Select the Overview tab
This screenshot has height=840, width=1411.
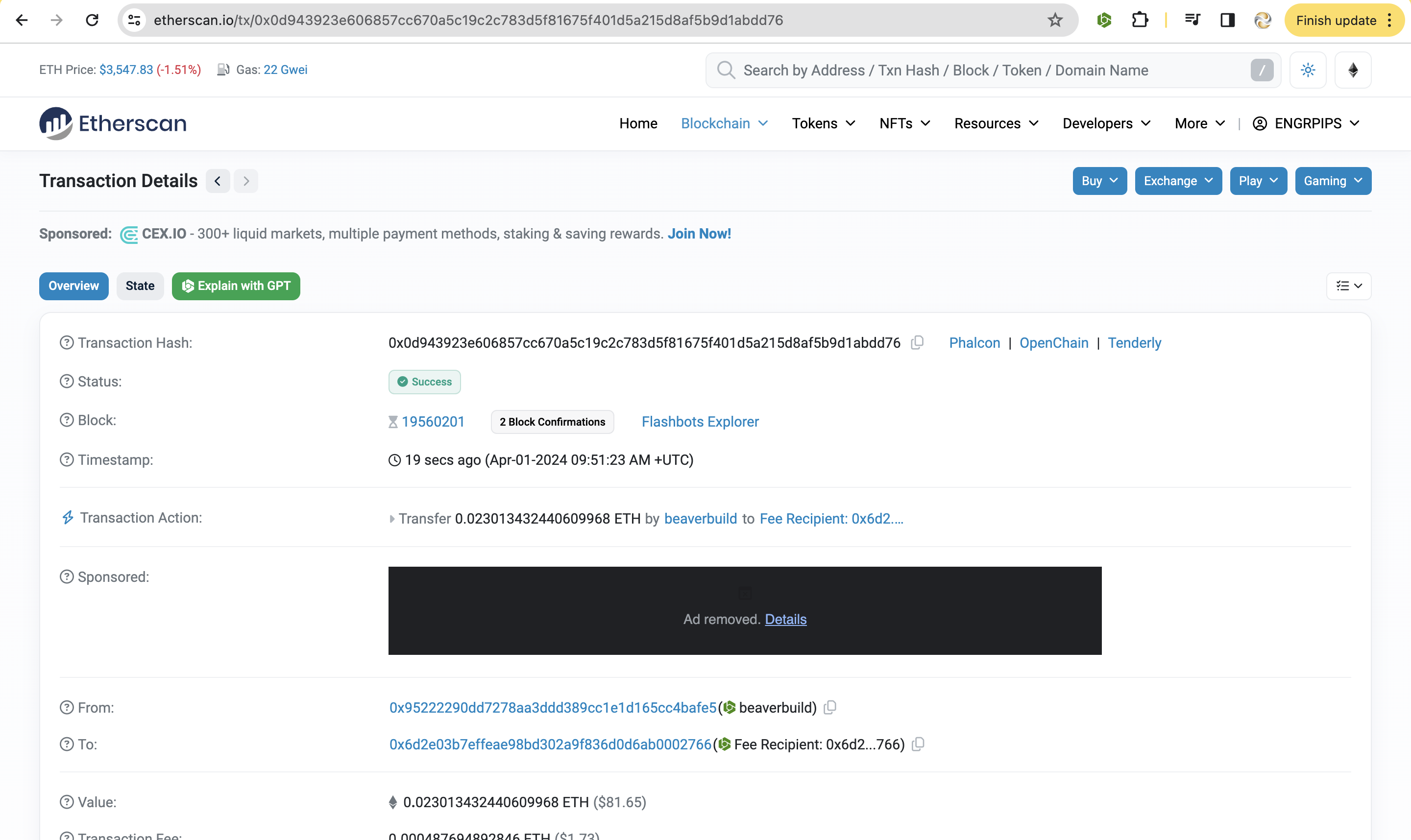pyautogui.click(x=73, y=286)
